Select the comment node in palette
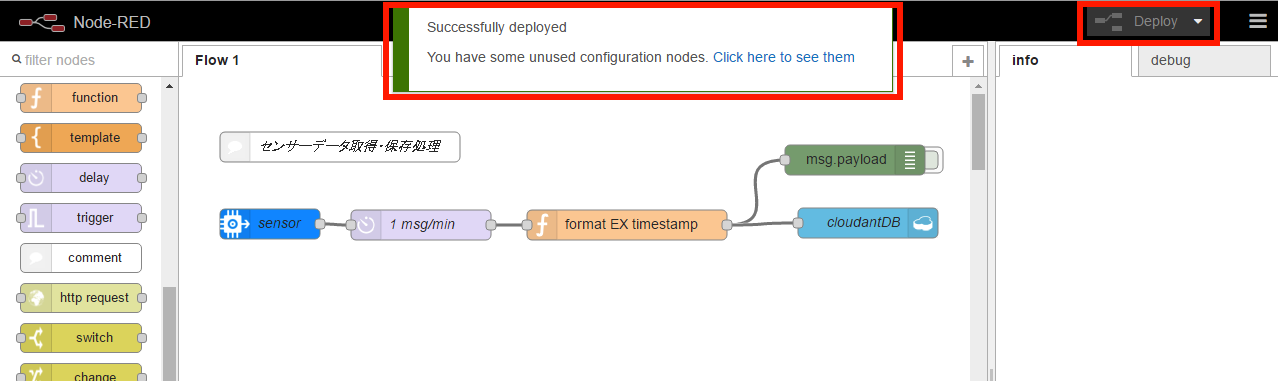The height and width of the screenshot is (381, 1278). pyautogui.click(x=81, y=258)
